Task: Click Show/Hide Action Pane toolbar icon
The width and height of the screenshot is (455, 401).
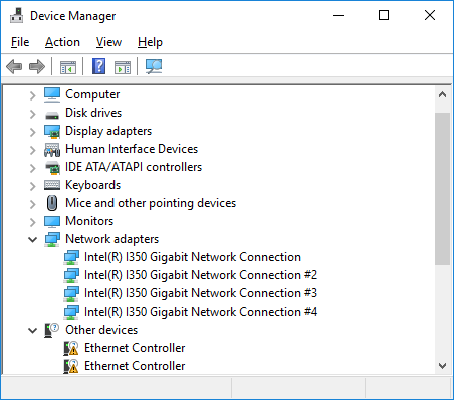Action: pyautogui.click(x=123, y=67)
